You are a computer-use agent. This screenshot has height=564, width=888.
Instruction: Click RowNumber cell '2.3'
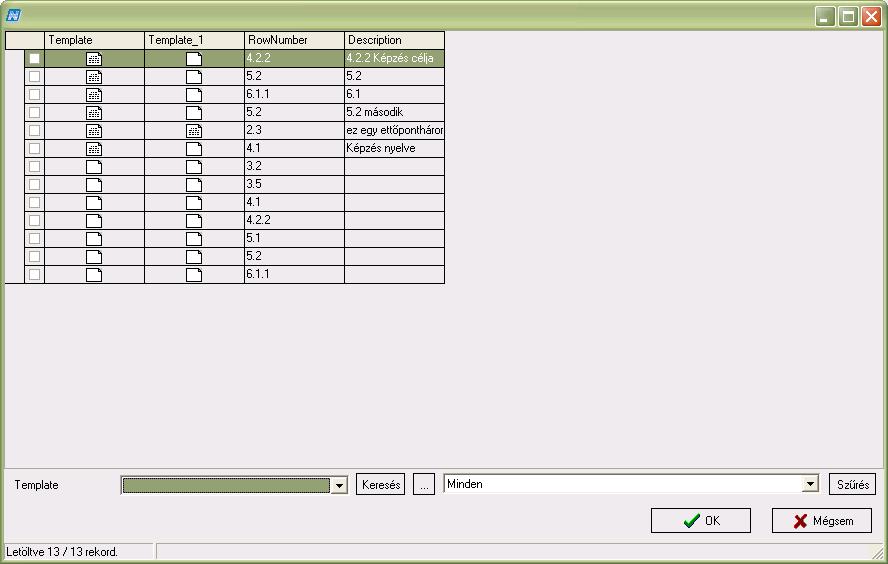(x=294, y=130)
